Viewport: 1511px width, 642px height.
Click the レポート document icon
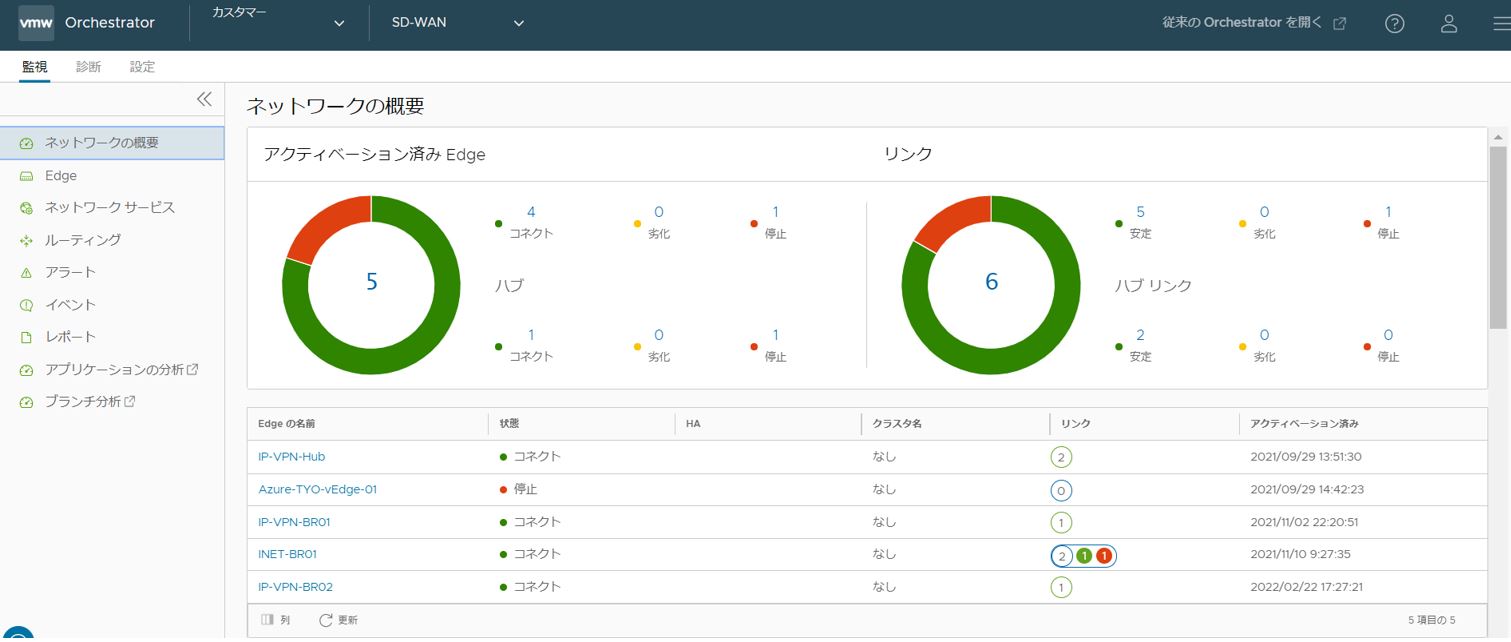(x=27, y=337)
